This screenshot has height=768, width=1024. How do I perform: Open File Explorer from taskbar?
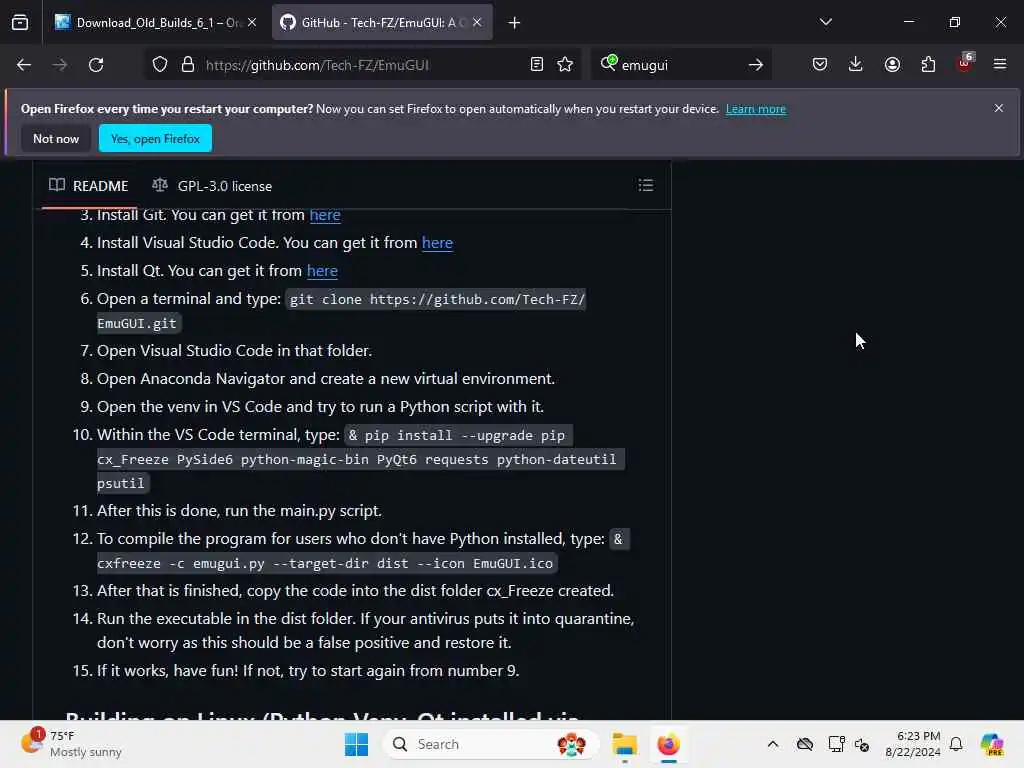[x=625, y=744]
